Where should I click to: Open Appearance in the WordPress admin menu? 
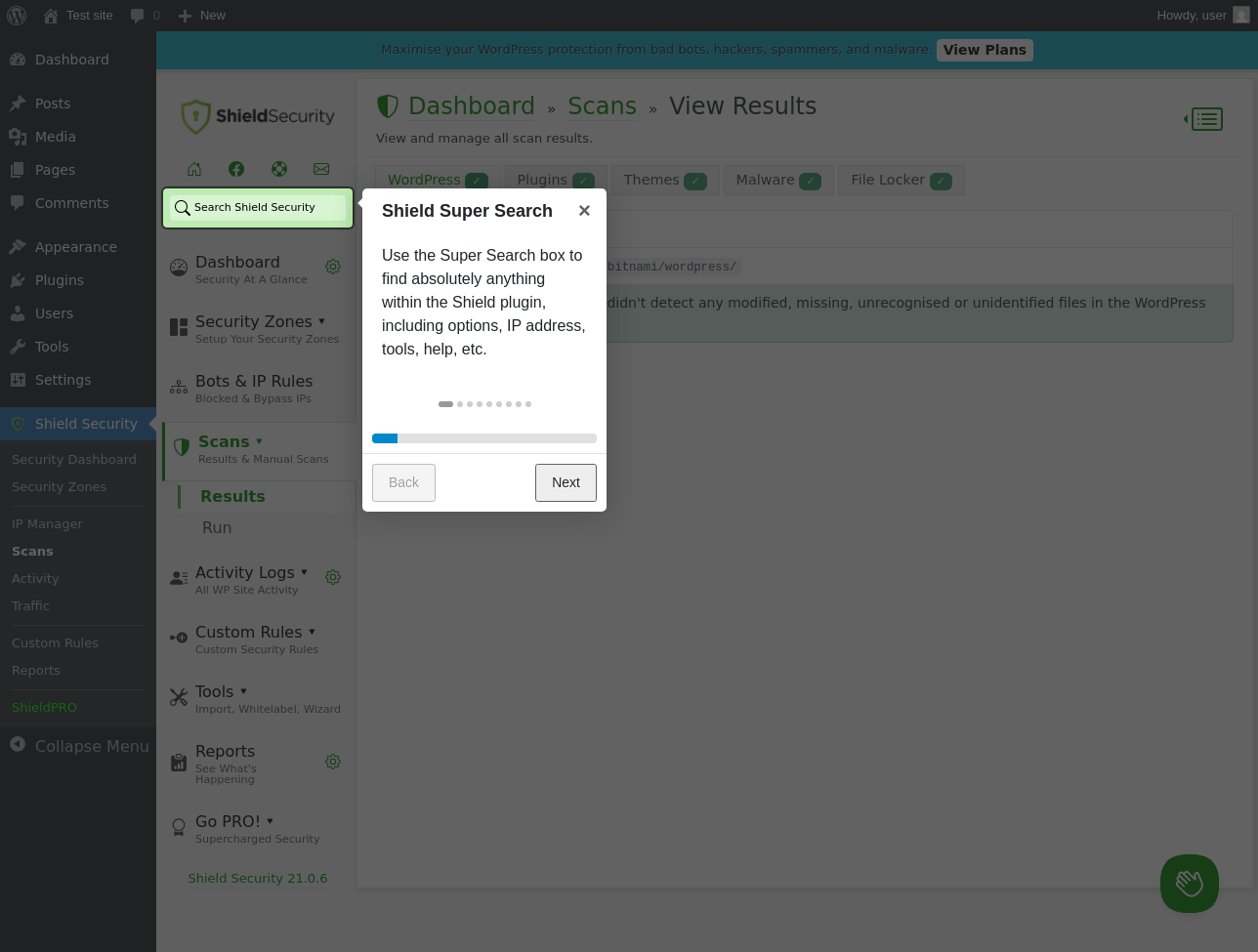(78, 247)
